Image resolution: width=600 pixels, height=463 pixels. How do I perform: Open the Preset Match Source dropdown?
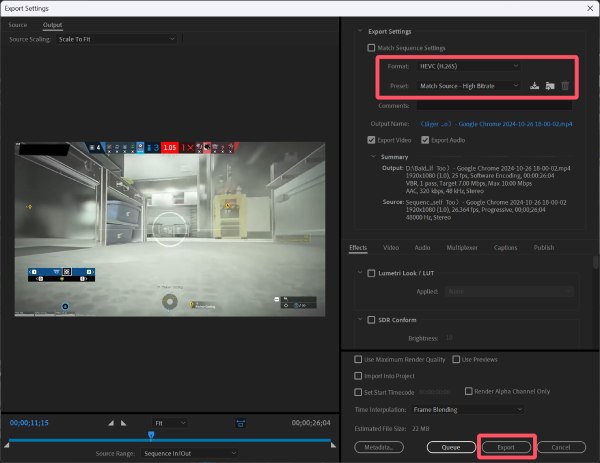point(468,86)
